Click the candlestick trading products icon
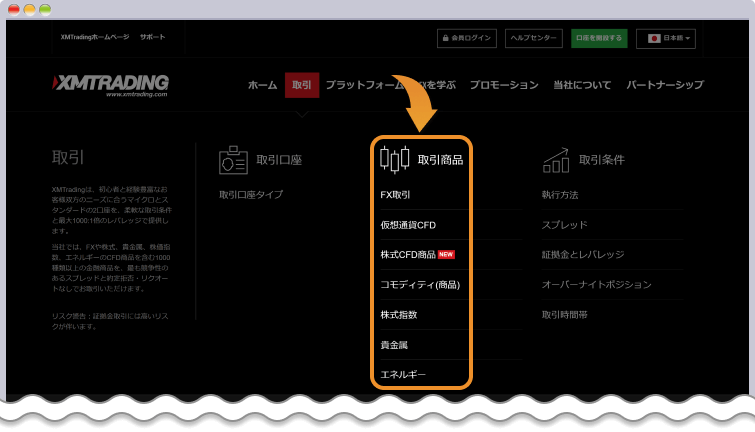This screenshot has width=755, height=432. tap(394, 159)
